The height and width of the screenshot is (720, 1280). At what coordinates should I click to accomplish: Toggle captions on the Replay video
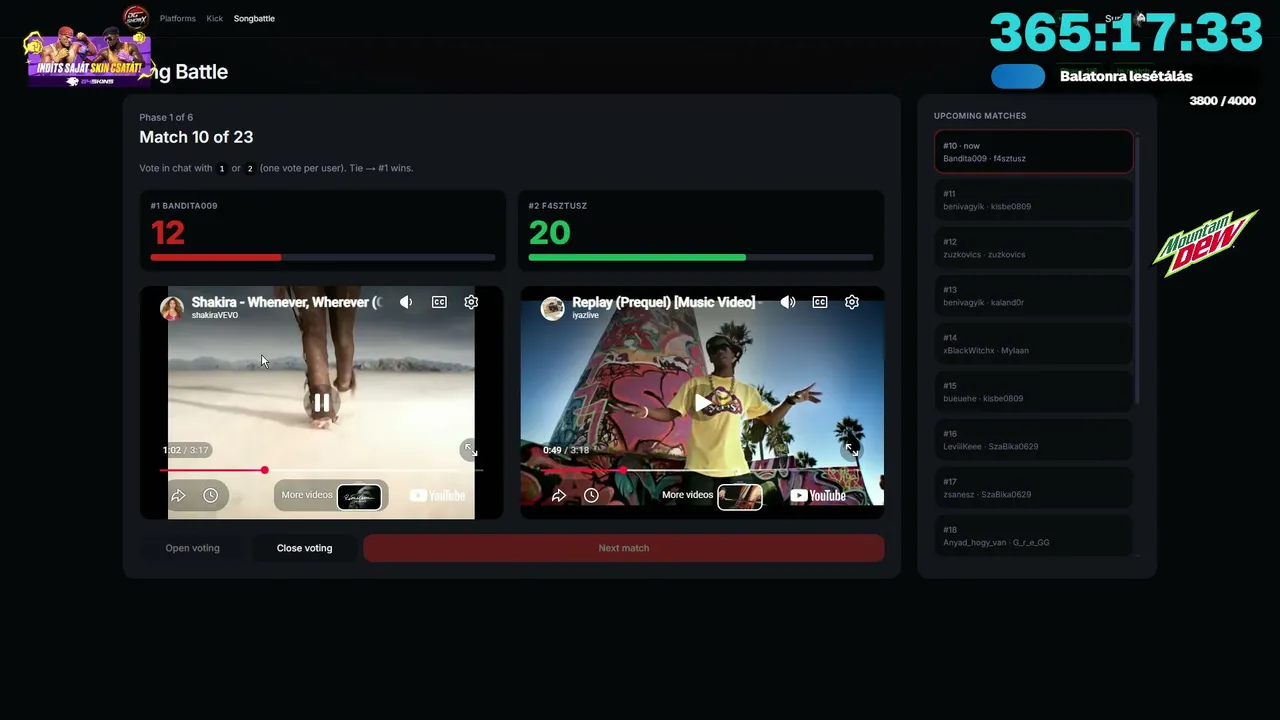820,302
